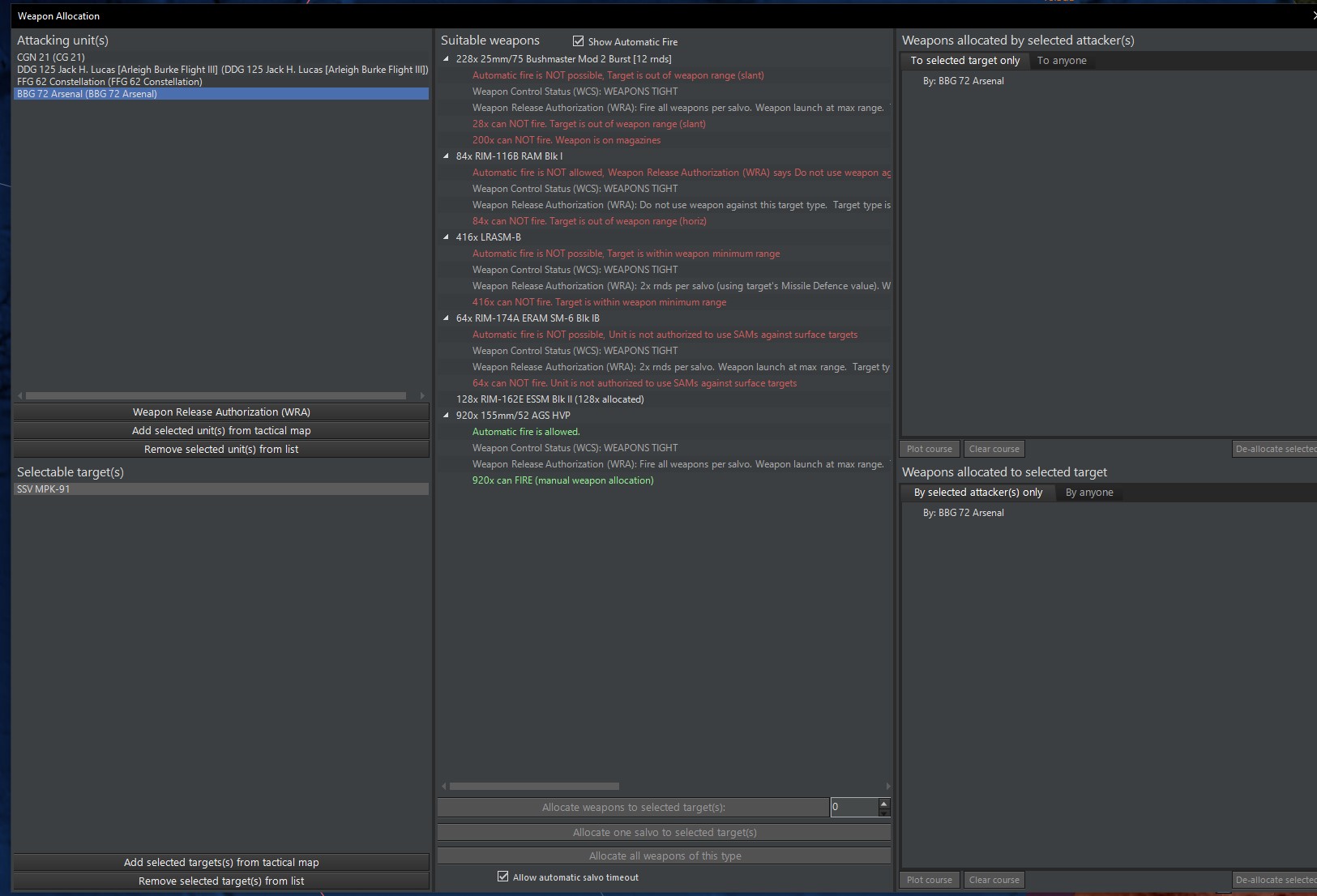Image resolution: width=1317 pixels, height=896 pixels.
Task: Click horizontal scrollbar under Suitable weapons list
Action: click(534, 786)
